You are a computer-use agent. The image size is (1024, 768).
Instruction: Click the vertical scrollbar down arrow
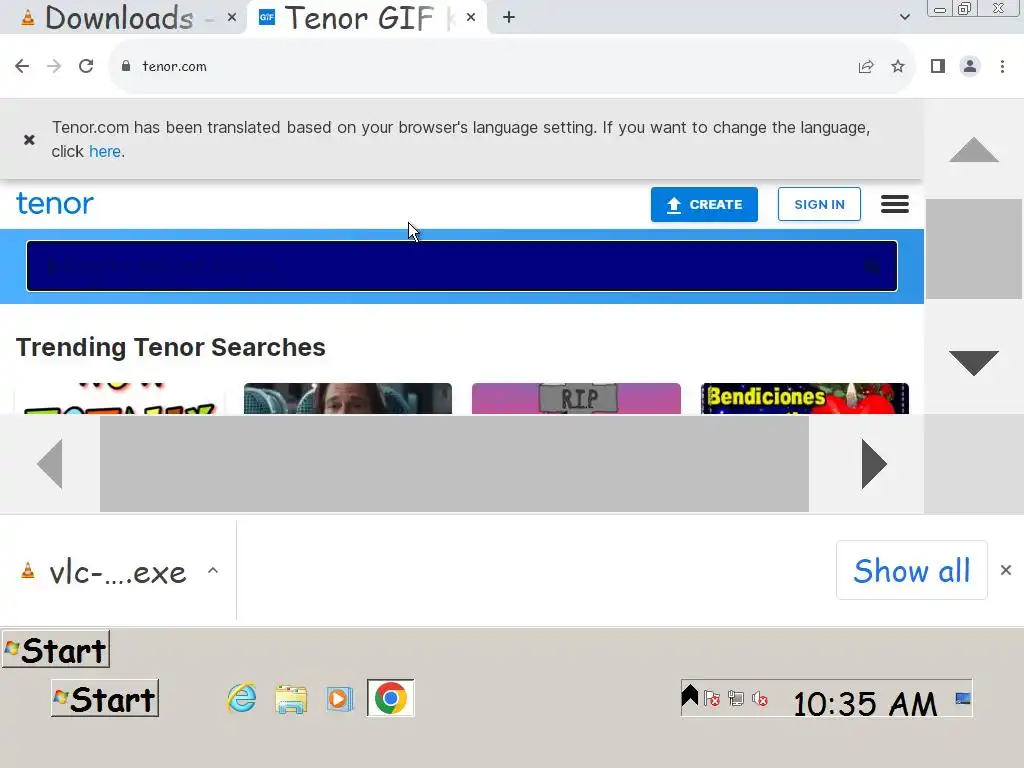pyautogui.click(x=974, y=362)
